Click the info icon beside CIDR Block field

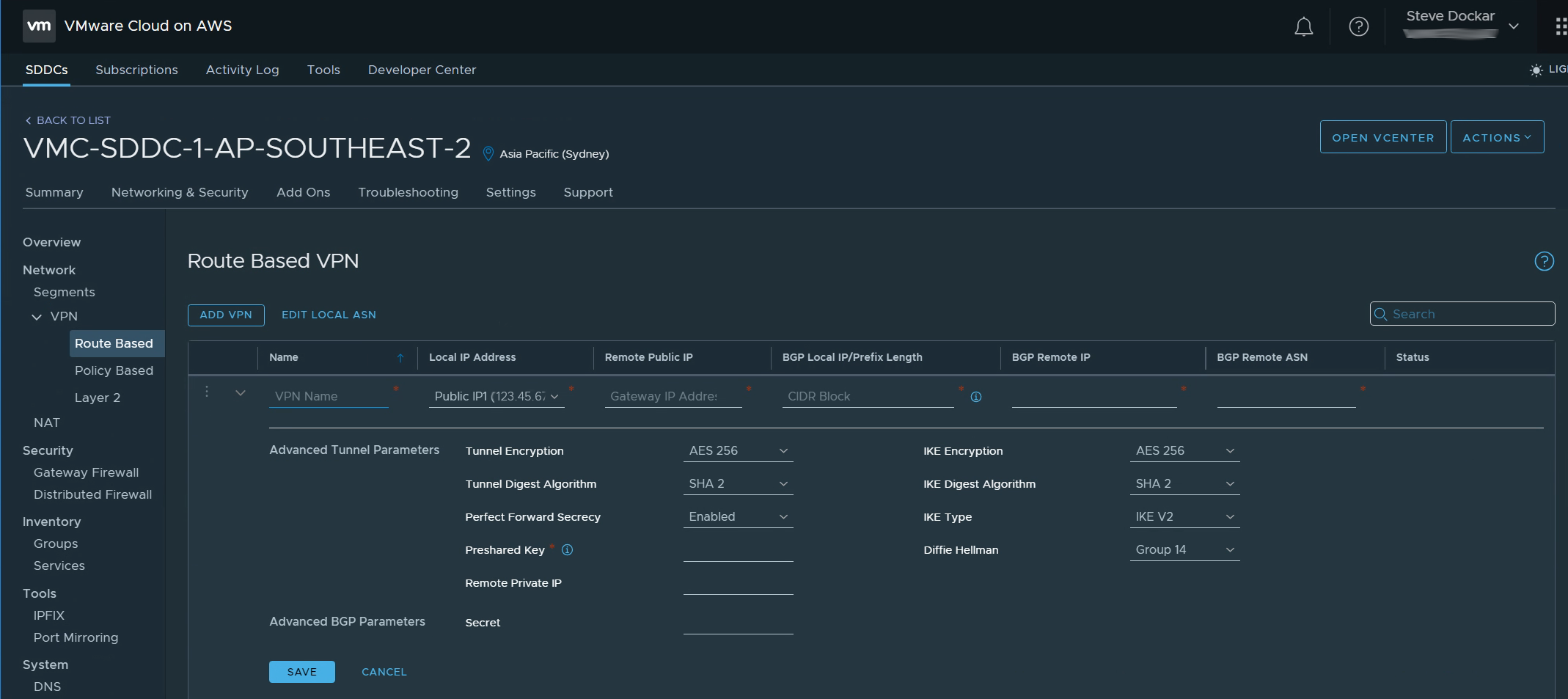point(976,397)
